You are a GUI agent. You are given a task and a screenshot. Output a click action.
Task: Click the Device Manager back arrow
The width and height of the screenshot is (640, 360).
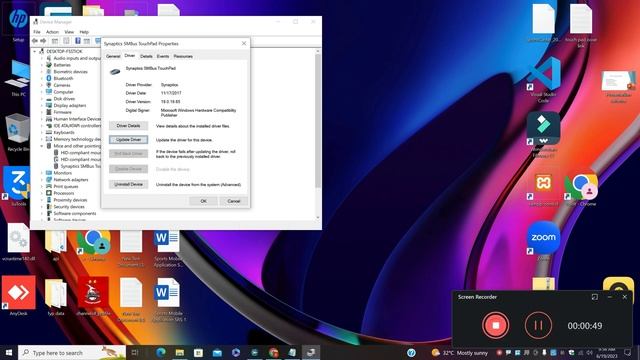[35, 41]
